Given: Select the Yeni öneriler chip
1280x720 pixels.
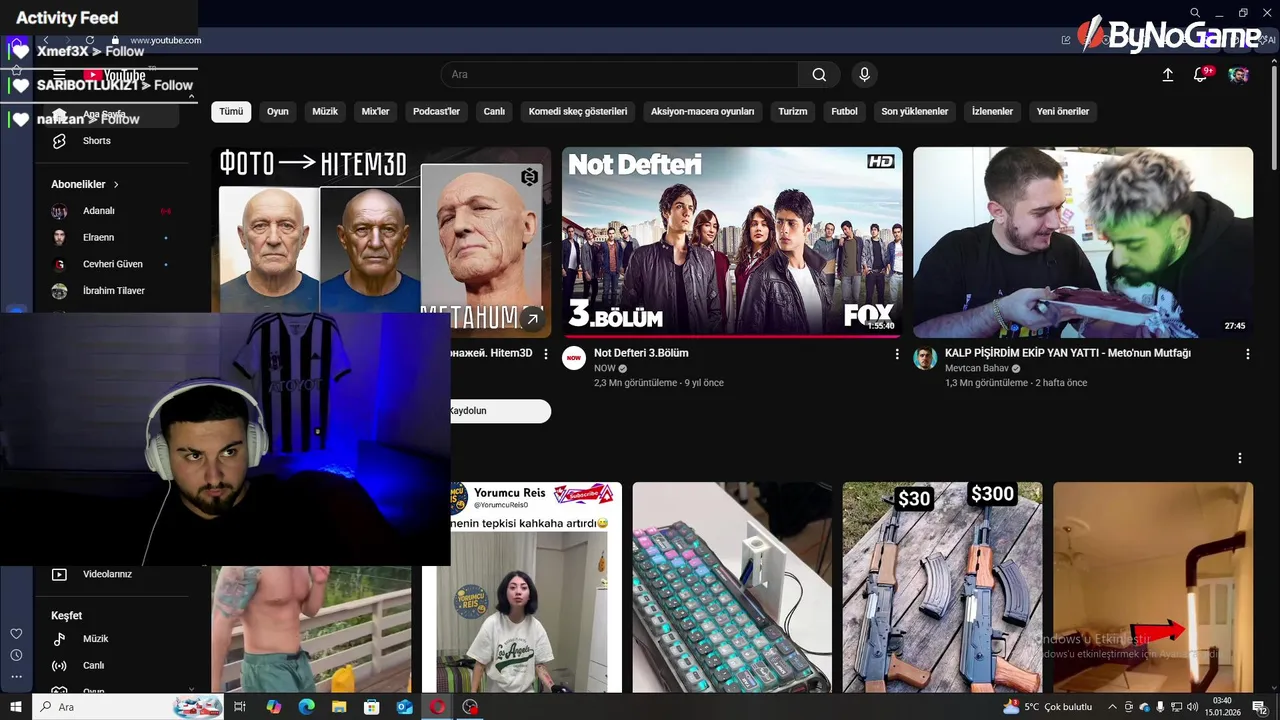Looking at the screenshot, I should (x=1063, y=112).
